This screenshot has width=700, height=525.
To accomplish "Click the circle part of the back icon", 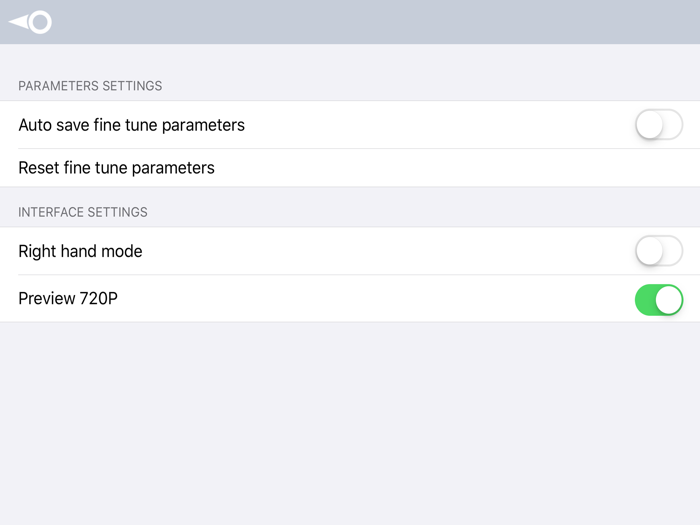I will (x=40, y=21).
